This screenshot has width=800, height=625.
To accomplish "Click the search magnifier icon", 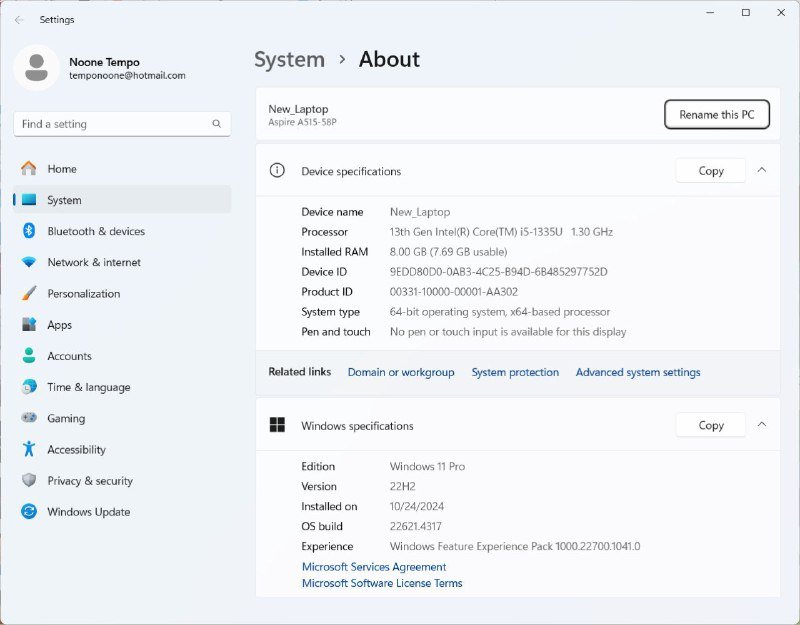I will [216, 124].
